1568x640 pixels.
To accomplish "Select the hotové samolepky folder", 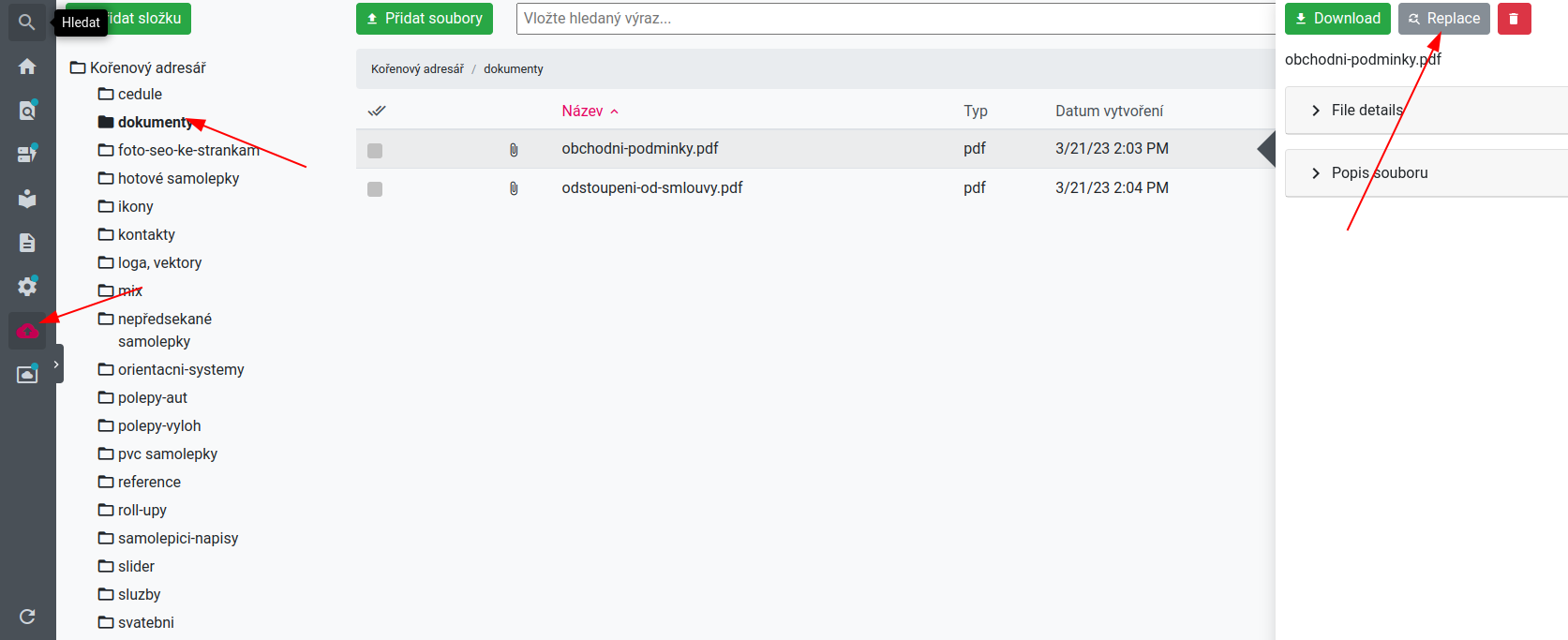I will point(178,178).
